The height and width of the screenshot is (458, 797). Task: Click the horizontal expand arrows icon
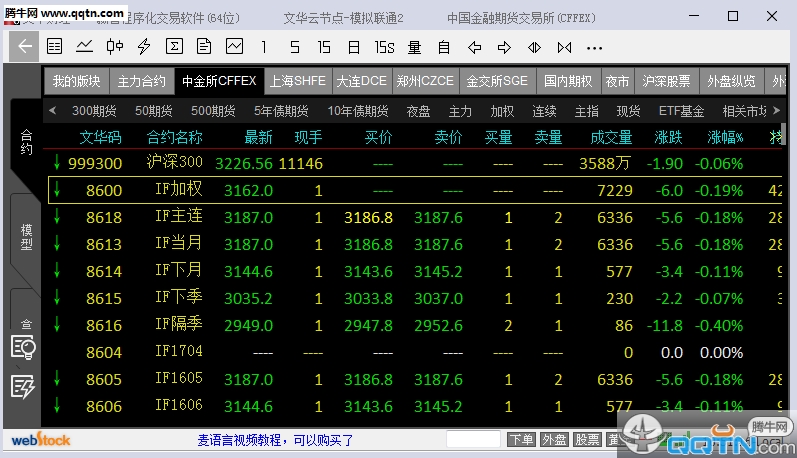point(534,47)
